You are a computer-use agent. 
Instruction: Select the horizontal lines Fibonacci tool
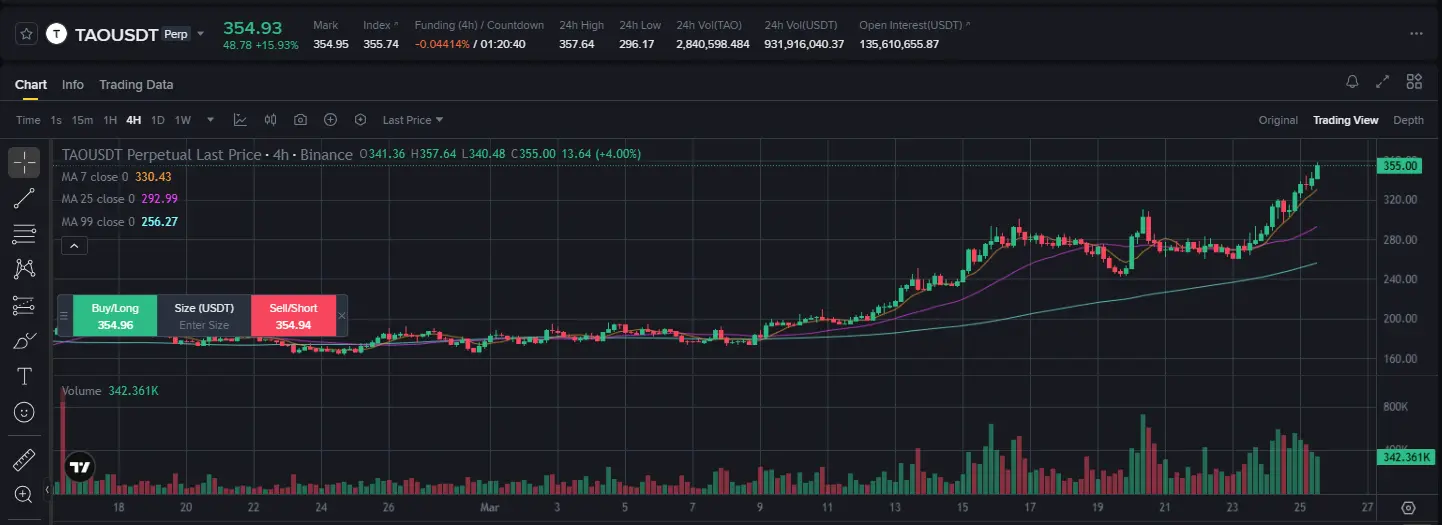(x=25, y=234)
